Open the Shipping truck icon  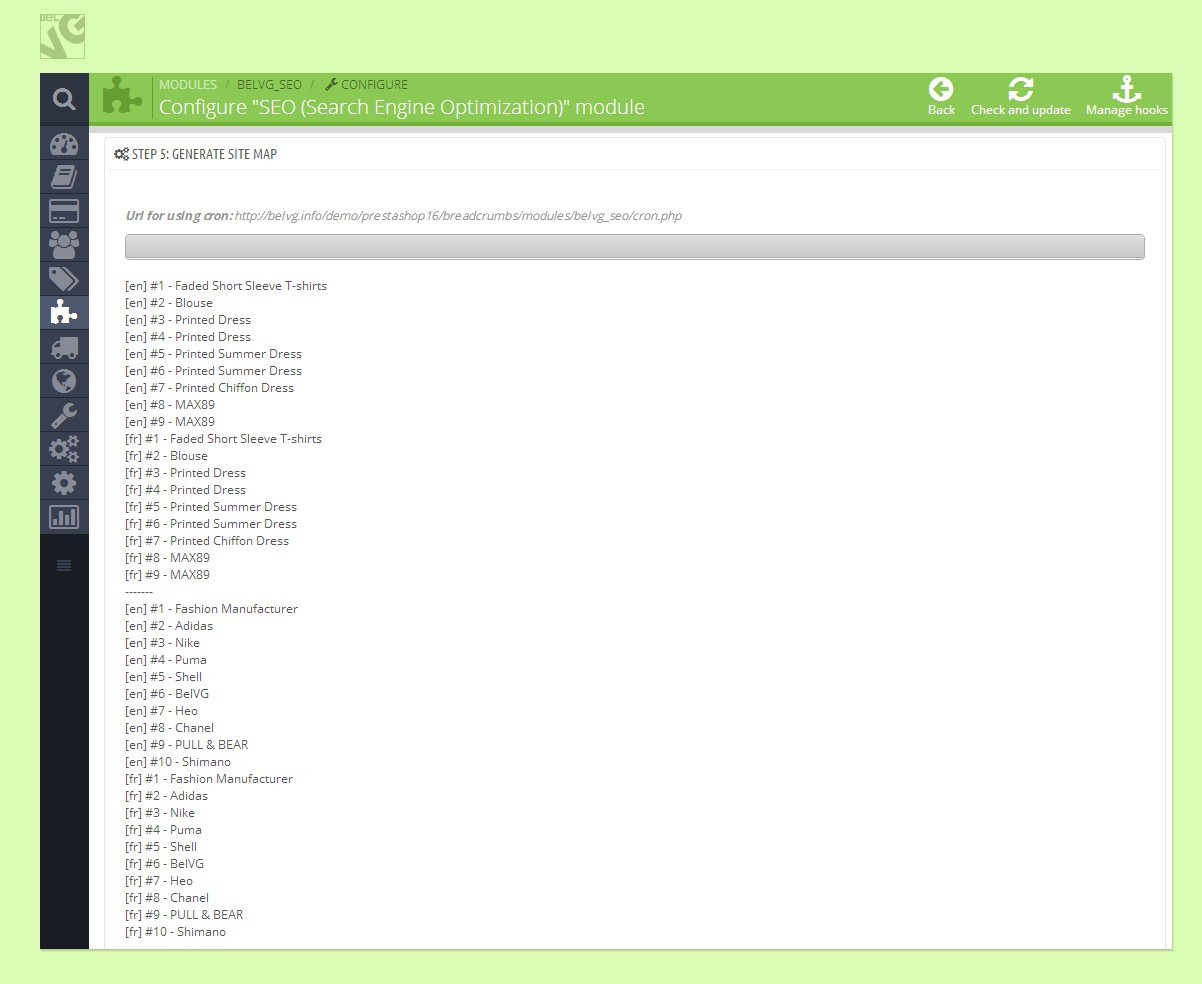[x=64, y=347]
